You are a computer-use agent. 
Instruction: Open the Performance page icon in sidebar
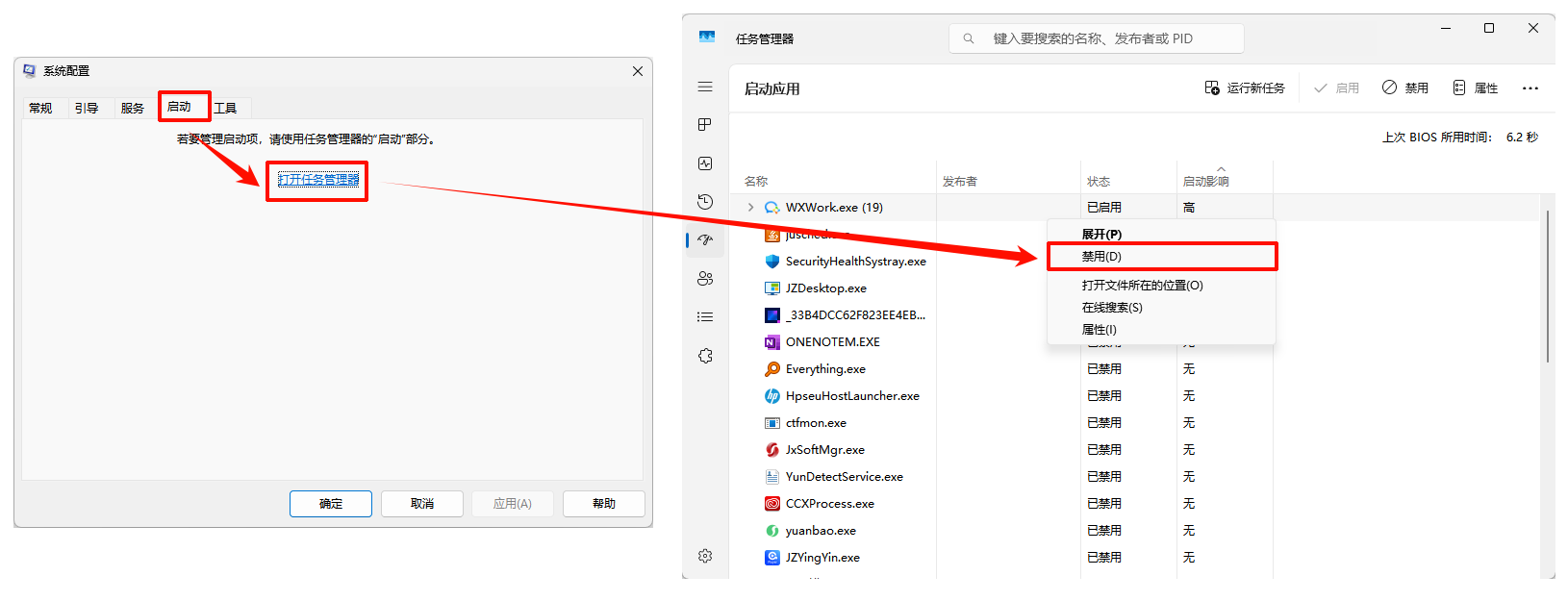(705, 163)
